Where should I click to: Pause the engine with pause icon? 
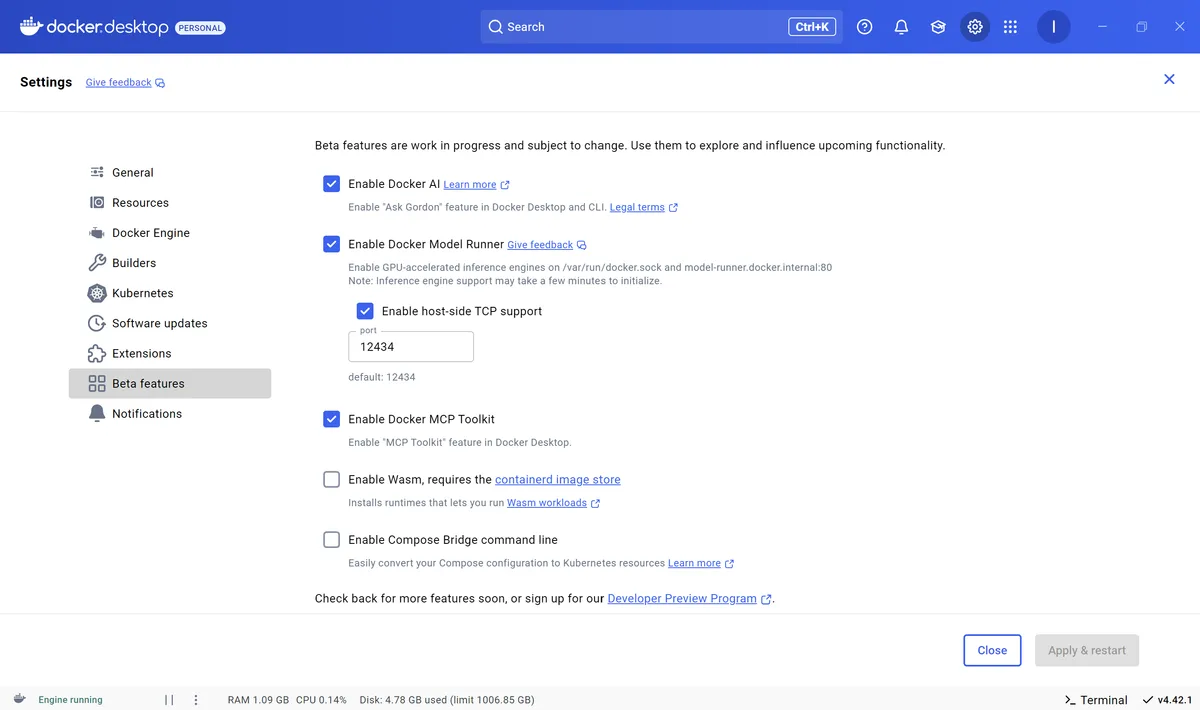[x=169, y=700]
